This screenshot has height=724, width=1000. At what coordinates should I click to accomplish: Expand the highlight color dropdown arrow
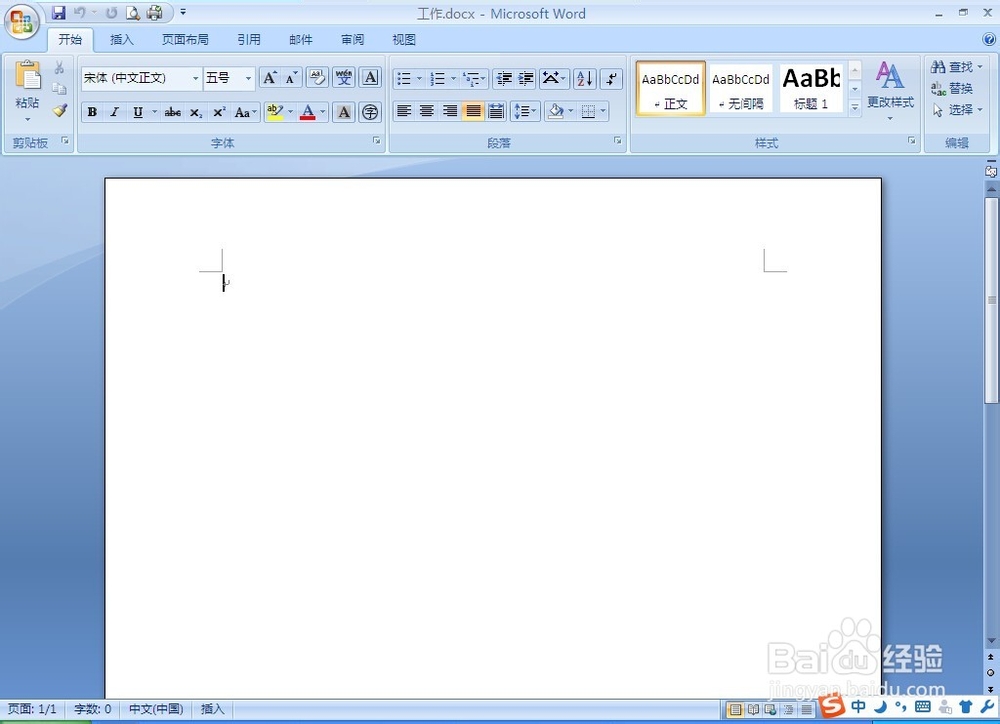tap(291, 112)
